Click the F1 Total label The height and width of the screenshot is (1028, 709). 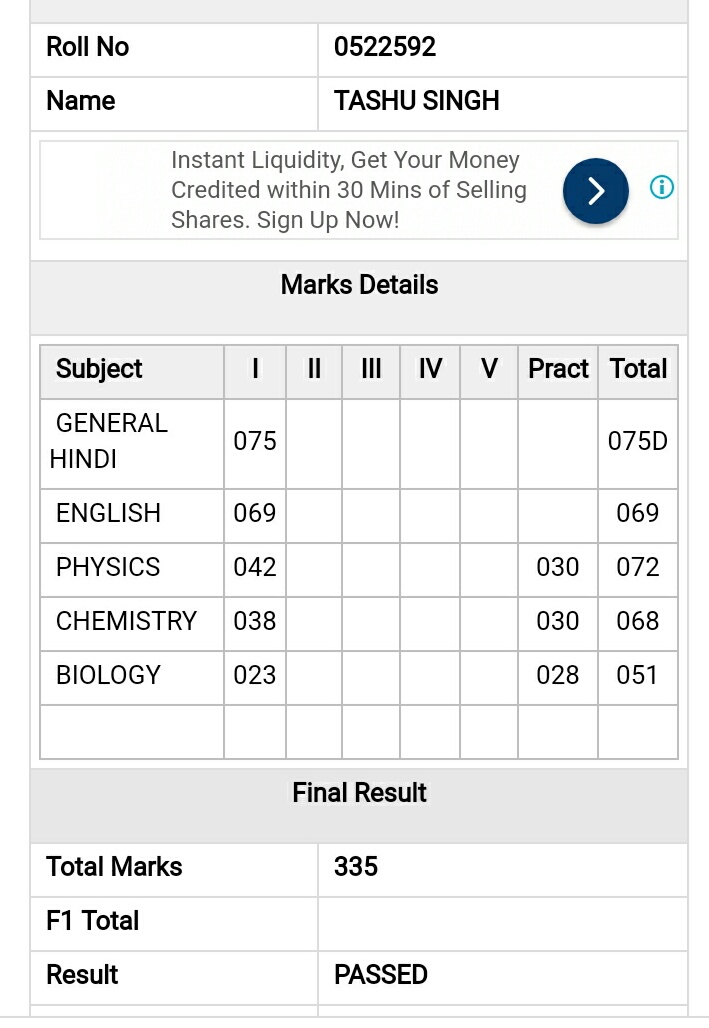tap(92, 921)
